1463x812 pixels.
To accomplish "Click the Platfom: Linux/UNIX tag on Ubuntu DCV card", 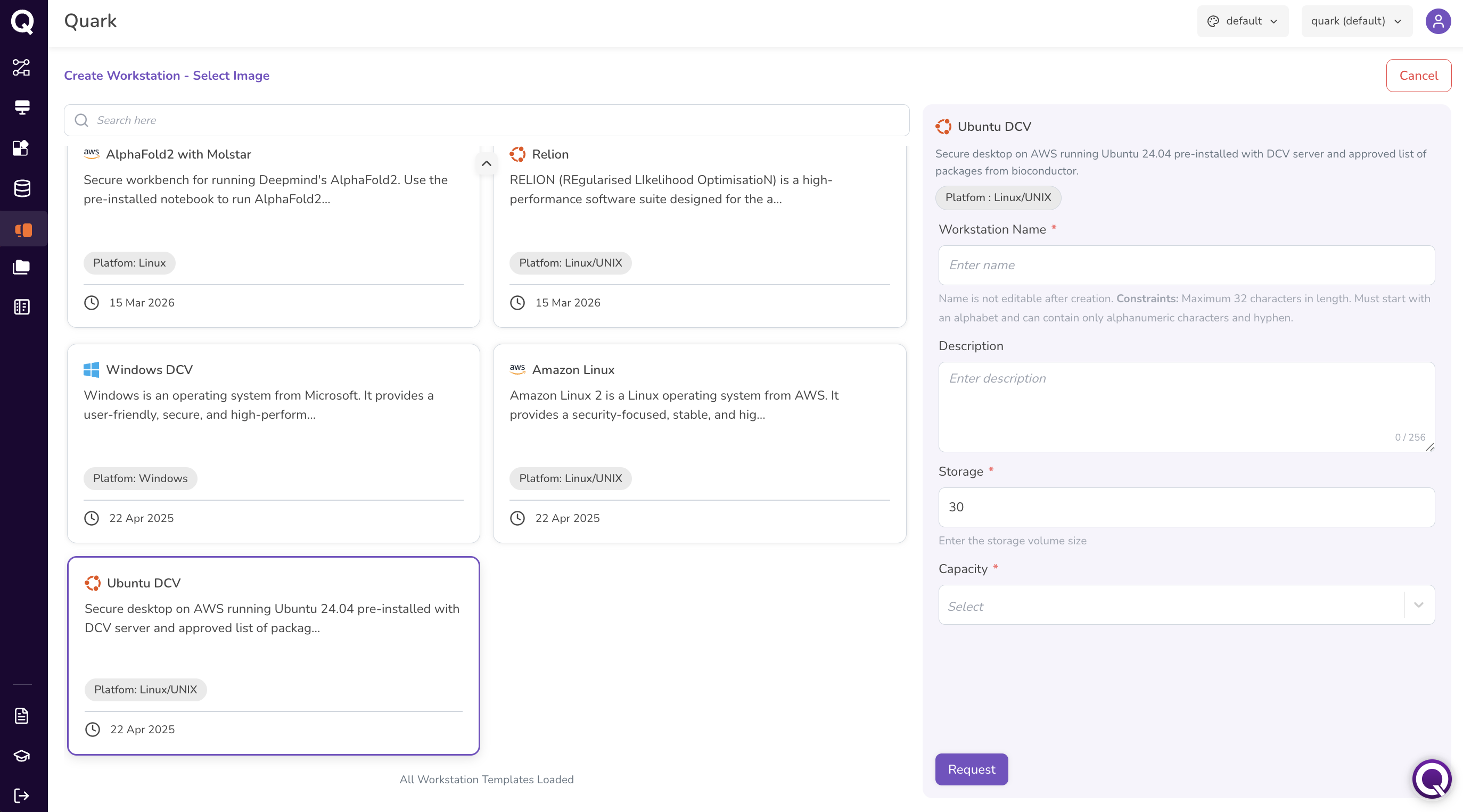I will tap(145, 690).
